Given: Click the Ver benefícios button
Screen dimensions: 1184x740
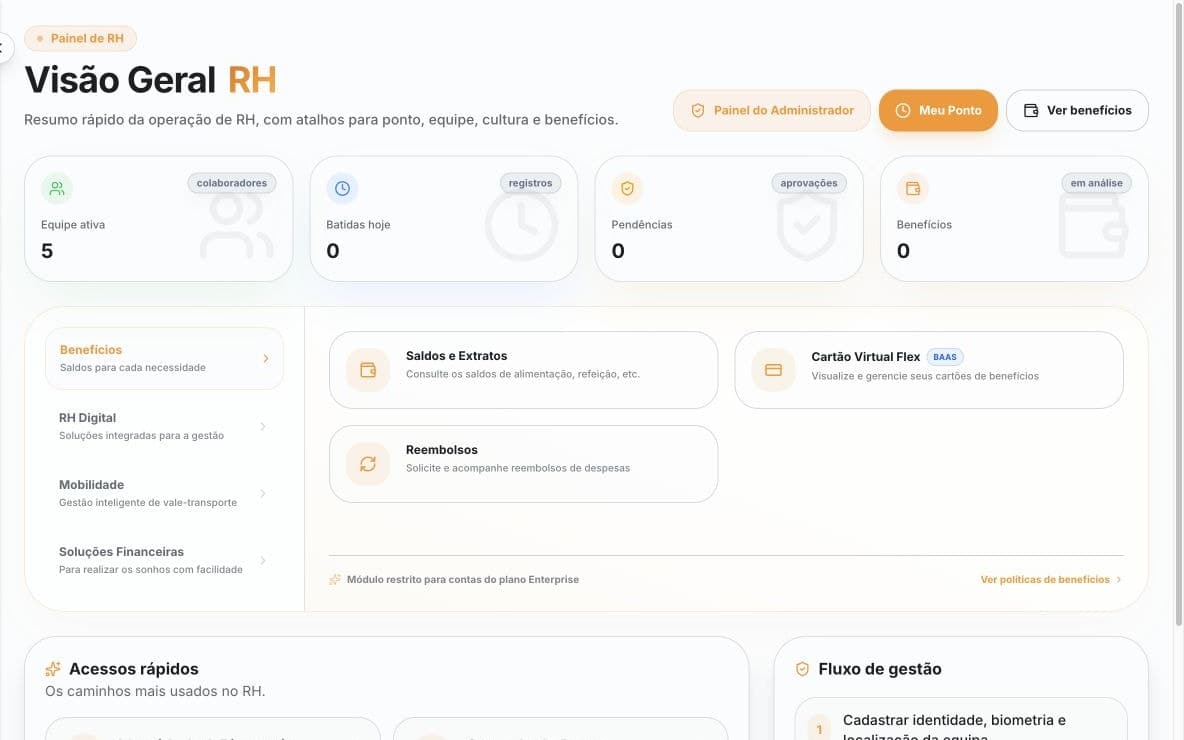Looking at the screenshot, I should coord(1078,110).
